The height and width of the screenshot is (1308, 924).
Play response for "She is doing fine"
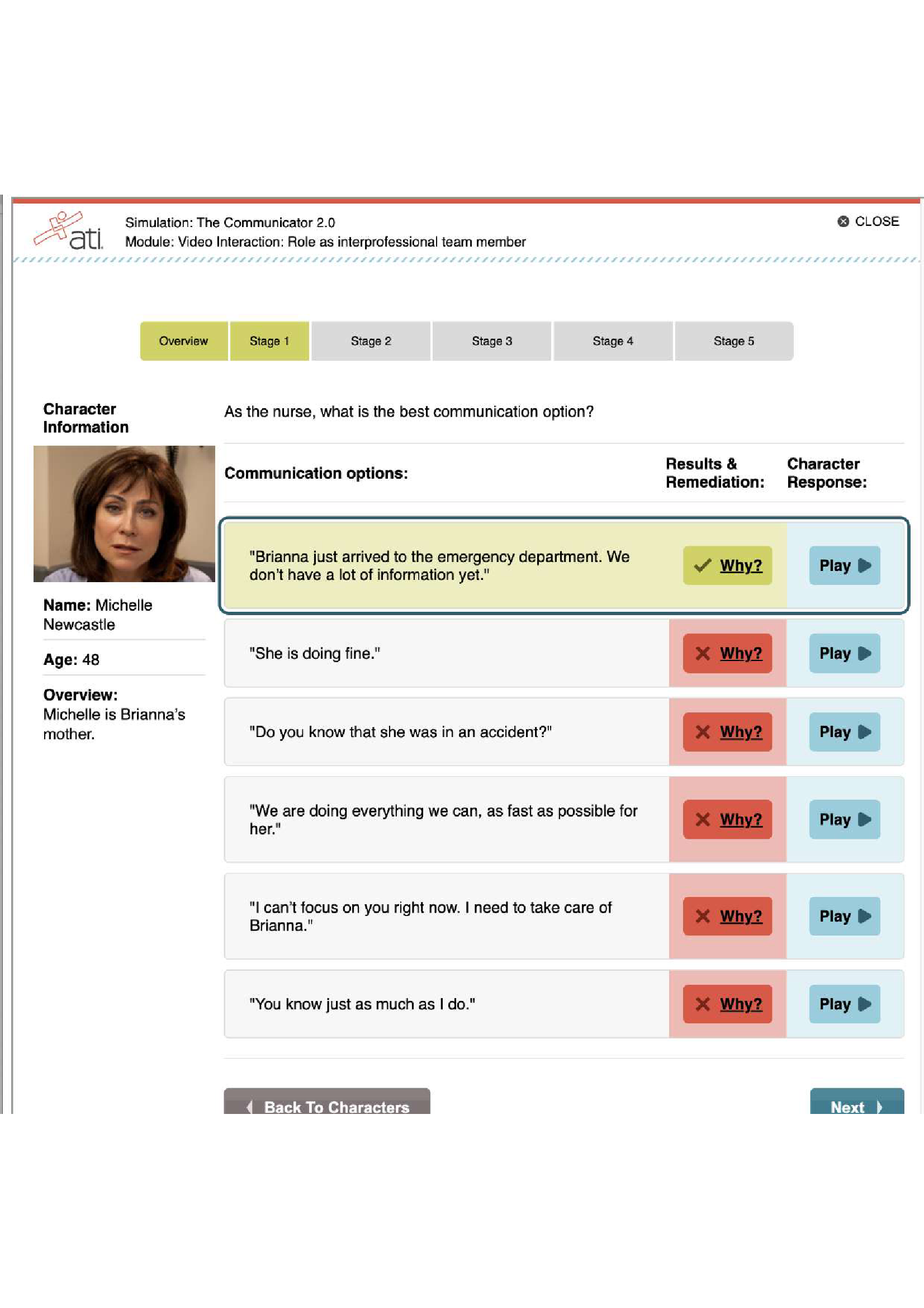(844, 653)
